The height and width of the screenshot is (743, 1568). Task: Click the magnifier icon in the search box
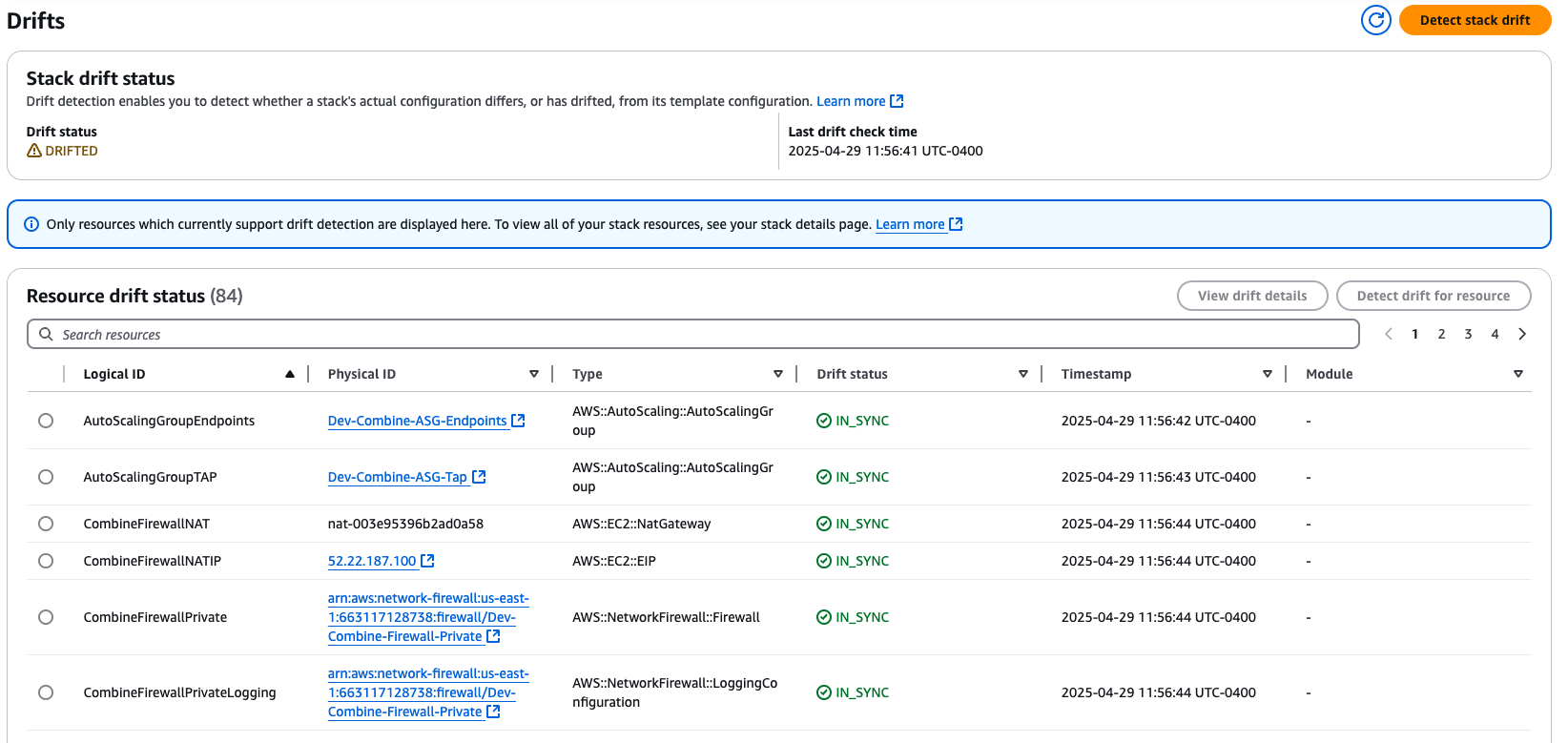coord(46,335)
